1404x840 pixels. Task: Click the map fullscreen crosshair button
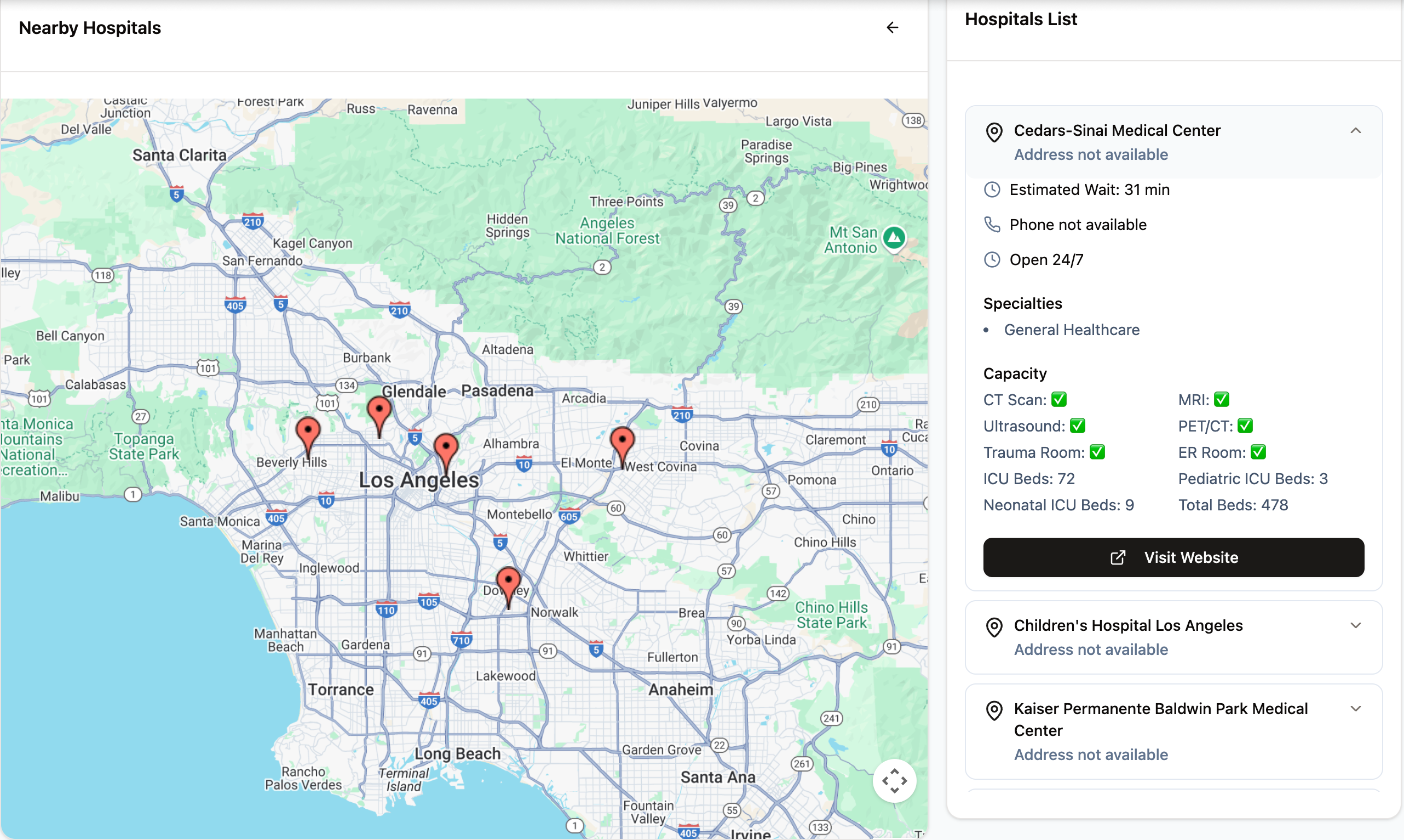pos(894,780)
